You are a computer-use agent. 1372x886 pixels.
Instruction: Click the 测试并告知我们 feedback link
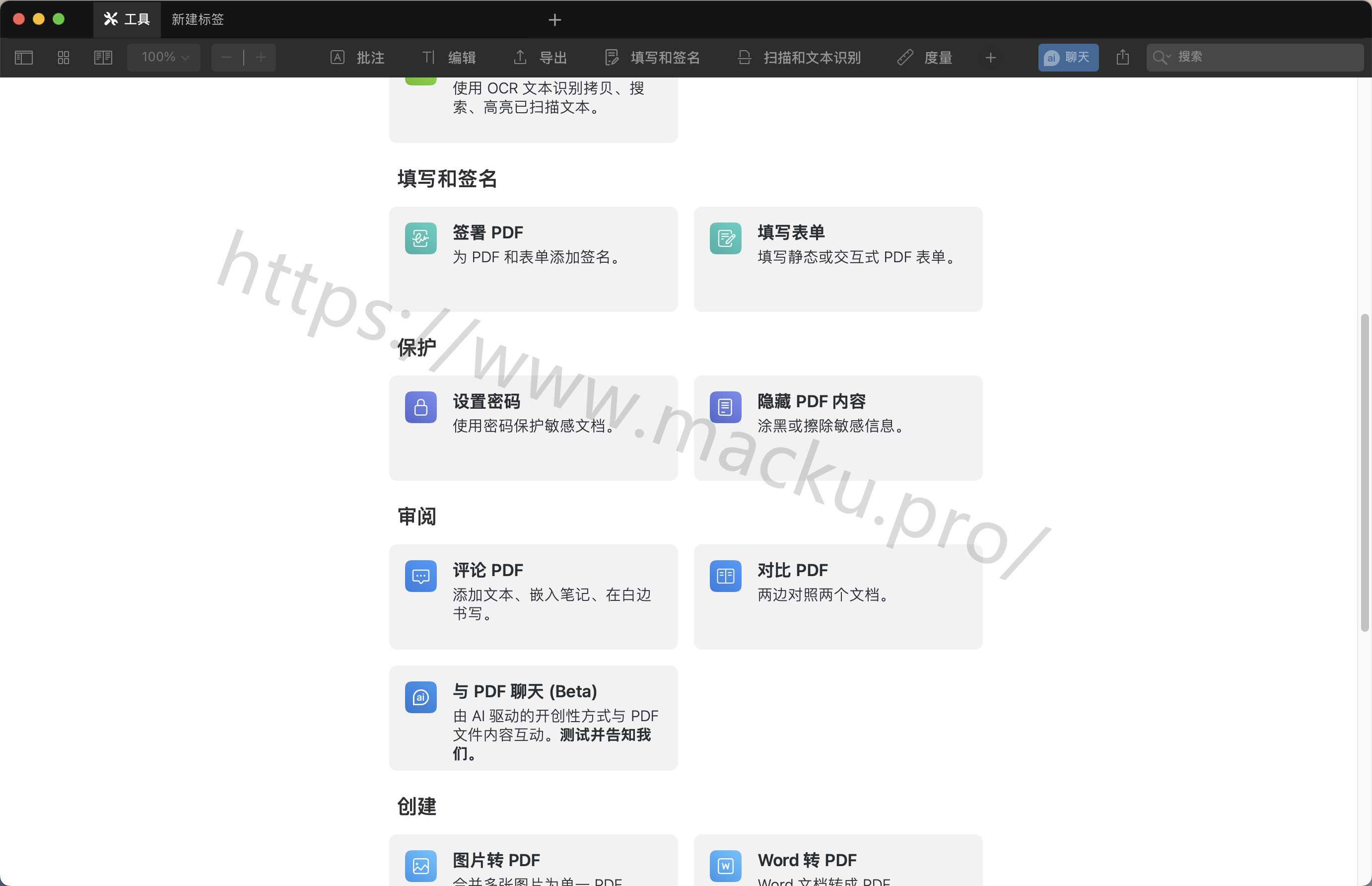coord(551,744)
